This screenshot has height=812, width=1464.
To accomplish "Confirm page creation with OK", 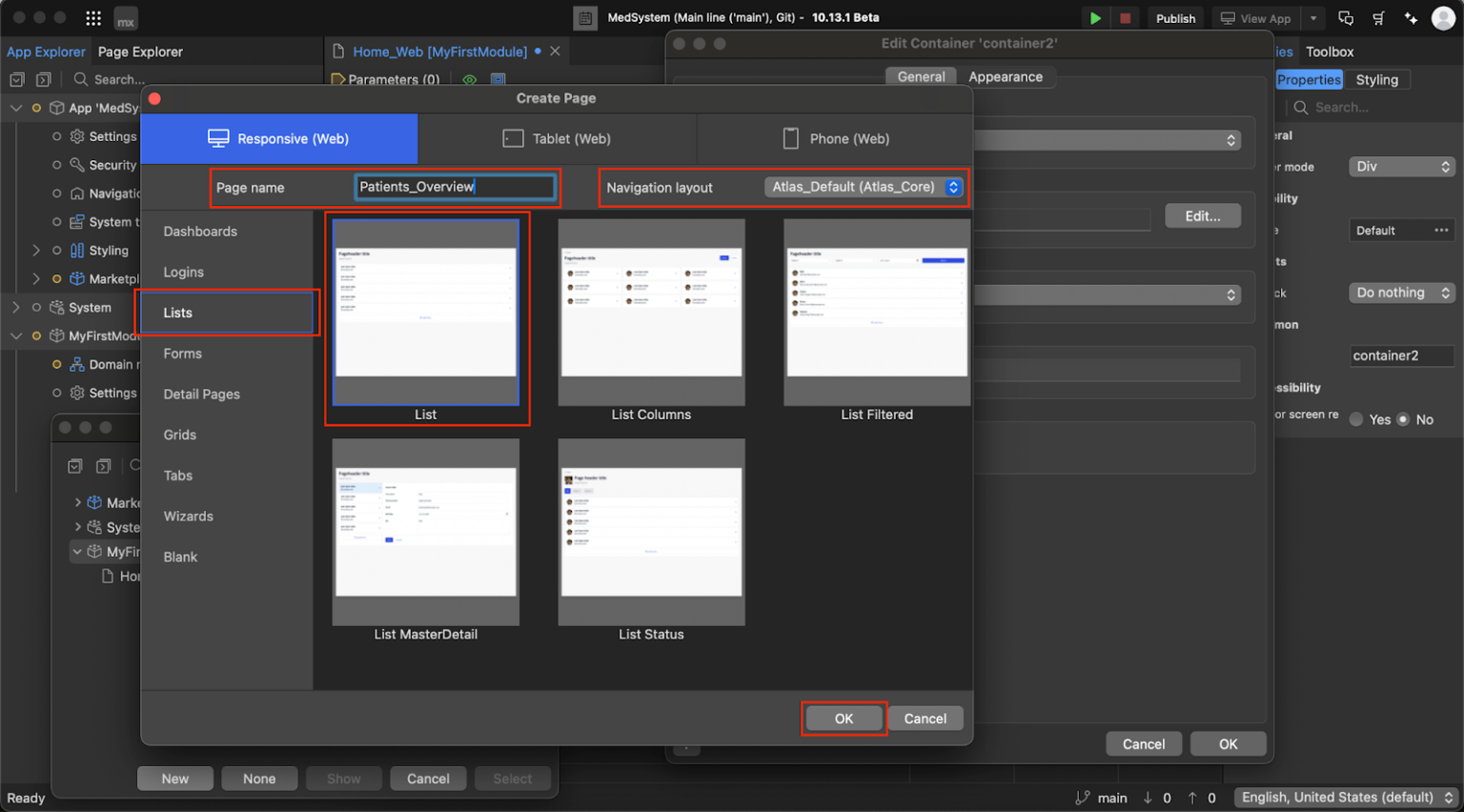I will 843,718.
